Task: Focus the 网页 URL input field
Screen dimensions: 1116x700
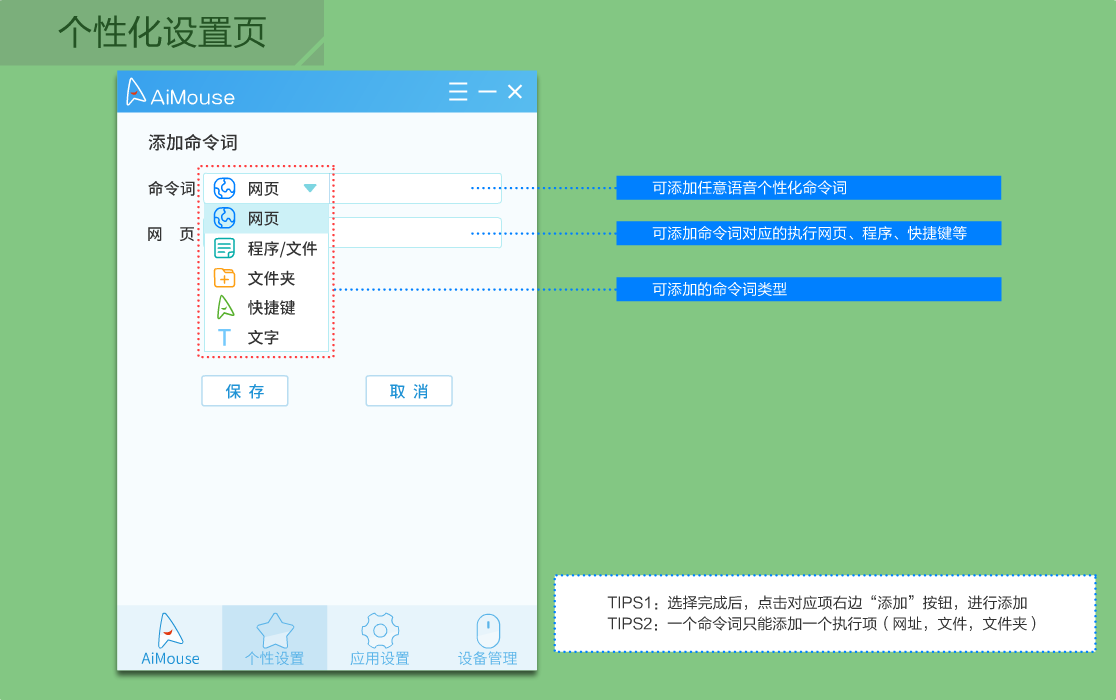Action: coord(417,233)
